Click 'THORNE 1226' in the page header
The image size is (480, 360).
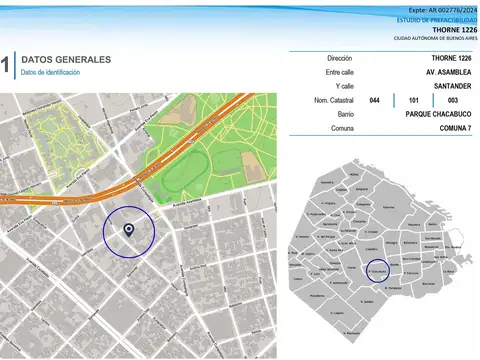point(455,30)
